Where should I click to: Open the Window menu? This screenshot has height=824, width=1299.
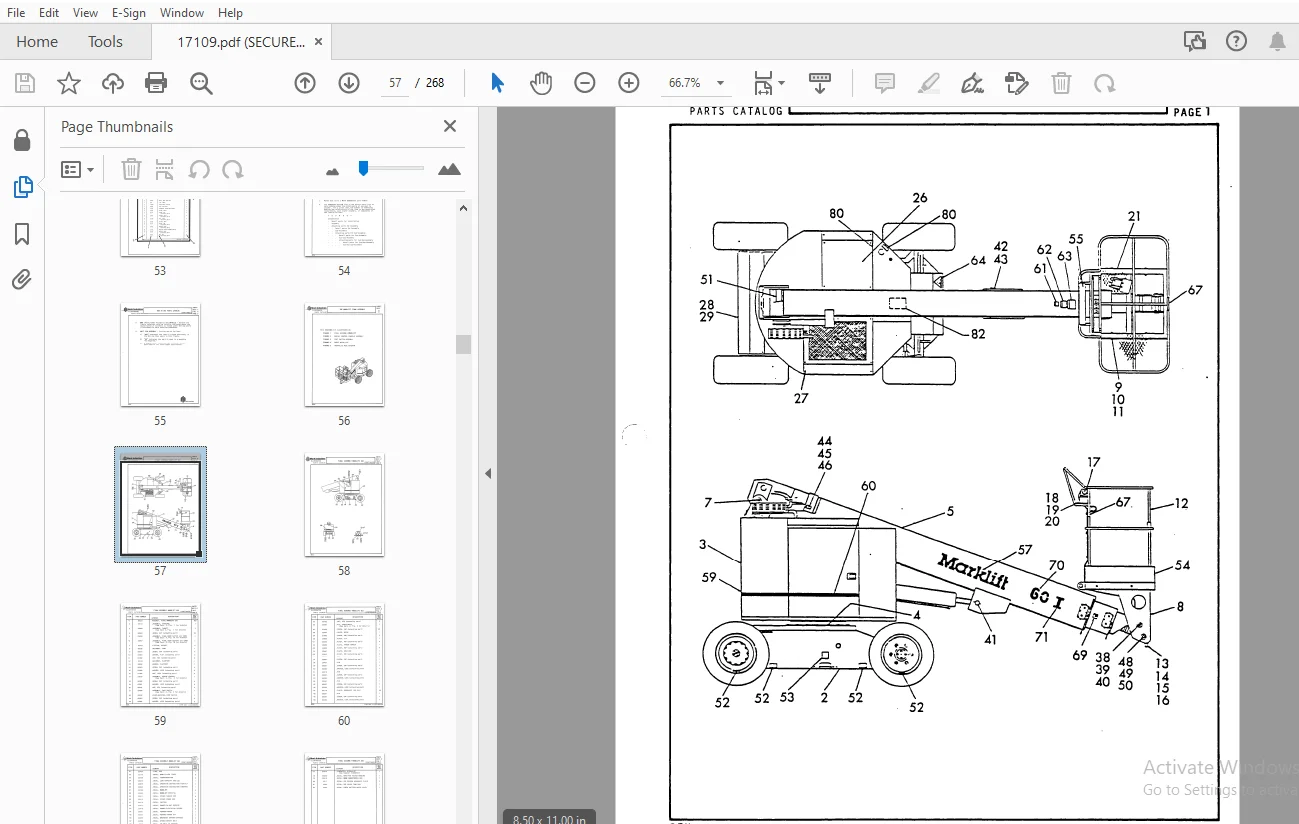pos(182,13)
